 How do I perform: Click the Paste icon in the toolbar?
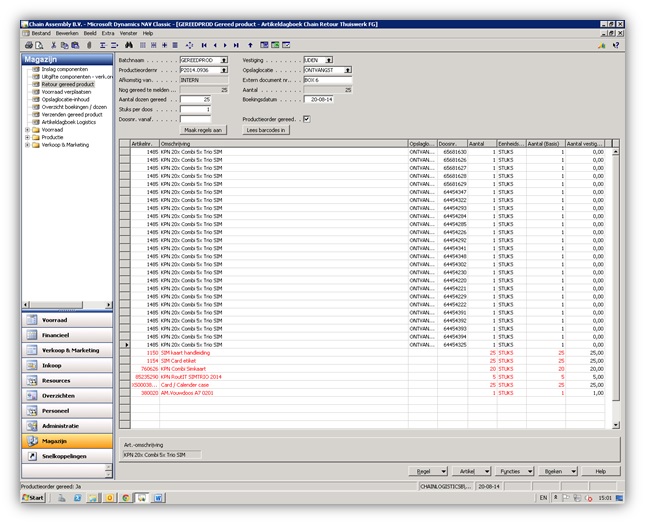[x=75, y=45]
